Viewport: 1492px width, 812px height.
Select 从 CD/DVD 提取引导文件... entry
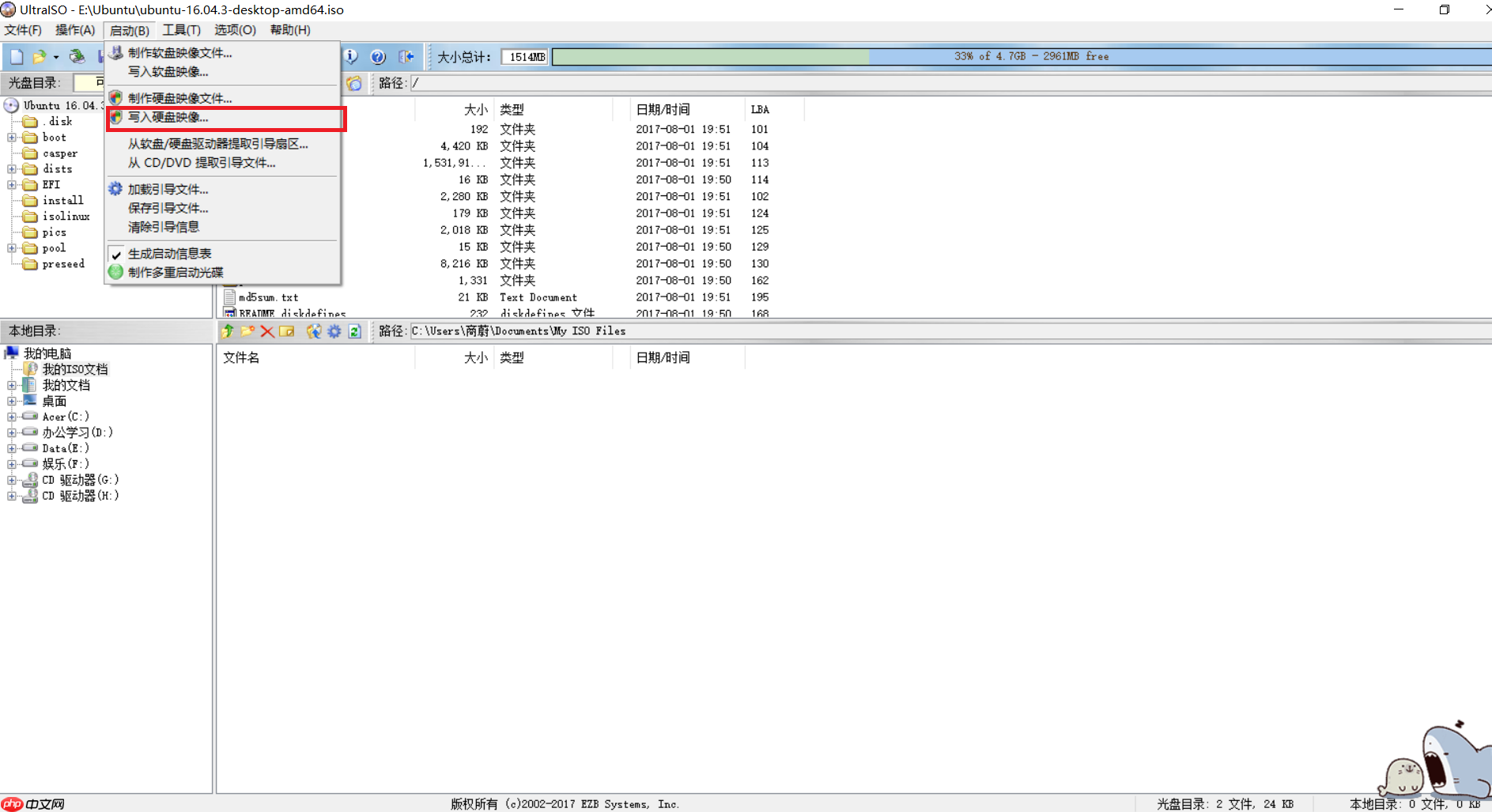pyautogui.click(x=222, y=163)
